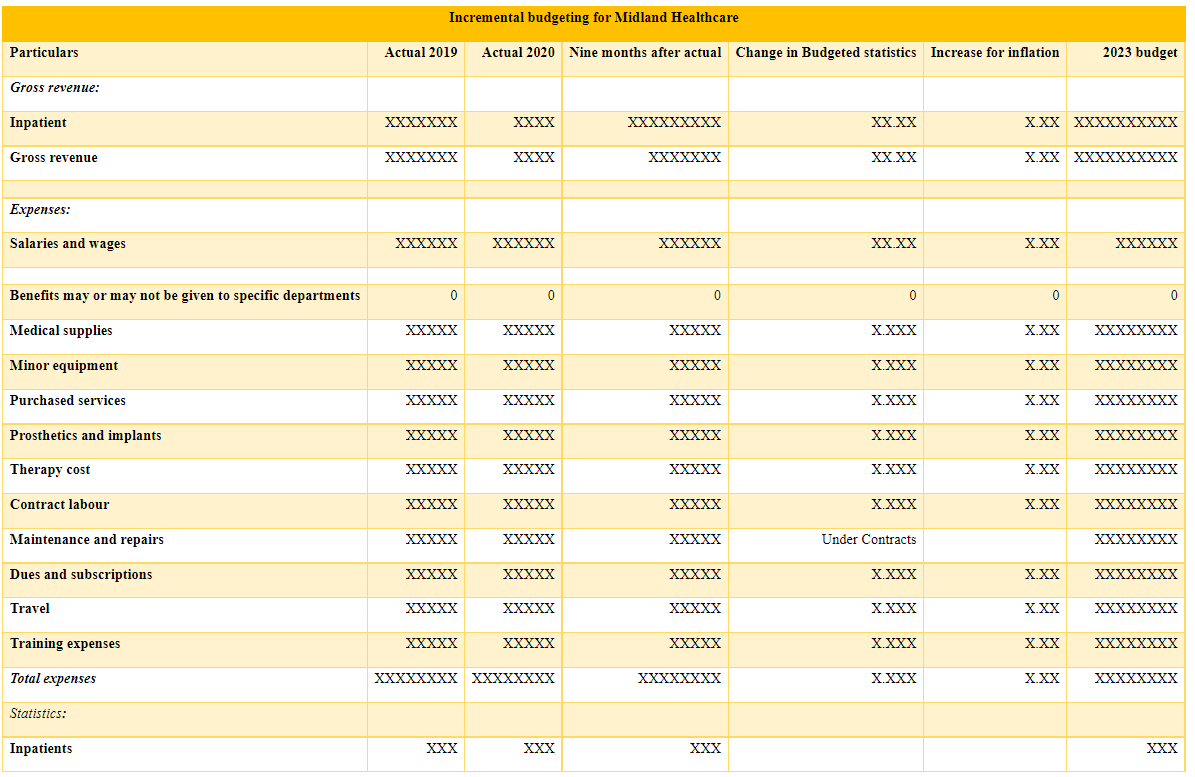Click the 'Inpatients' statistics row label
This screenshot has width=1195, height=777.
41,749
